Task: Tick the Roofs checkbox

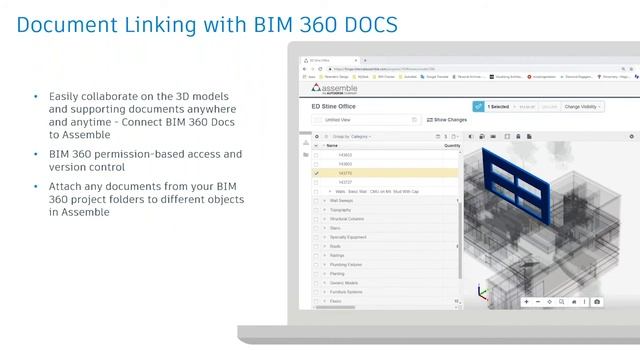Action: click(x=316, y=247)
